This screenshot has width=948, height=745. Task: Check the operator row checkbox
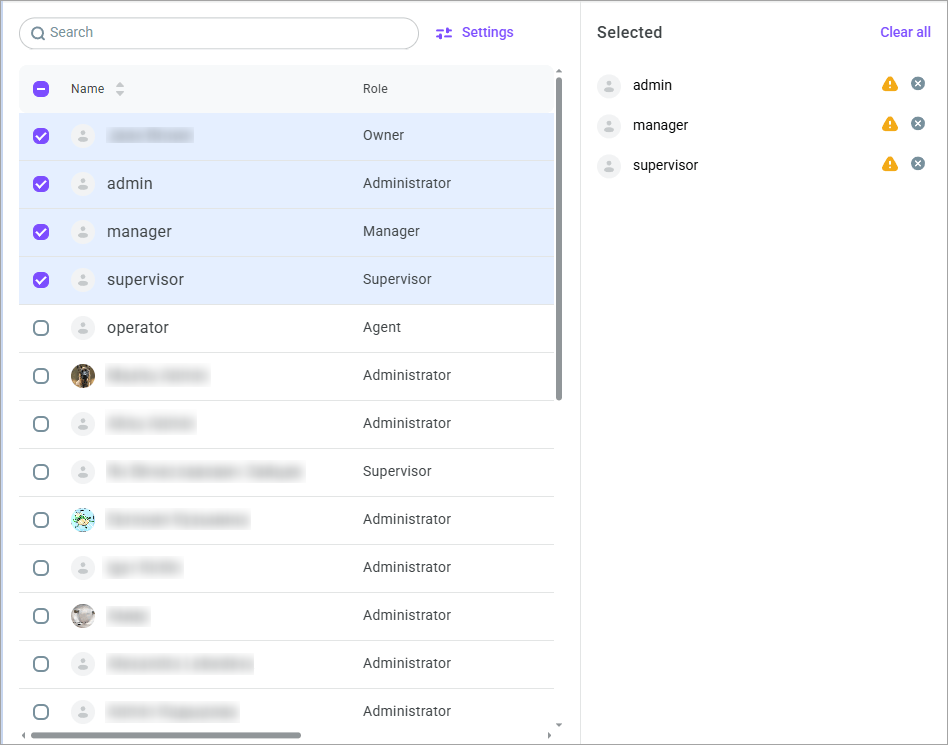(41, 328)
